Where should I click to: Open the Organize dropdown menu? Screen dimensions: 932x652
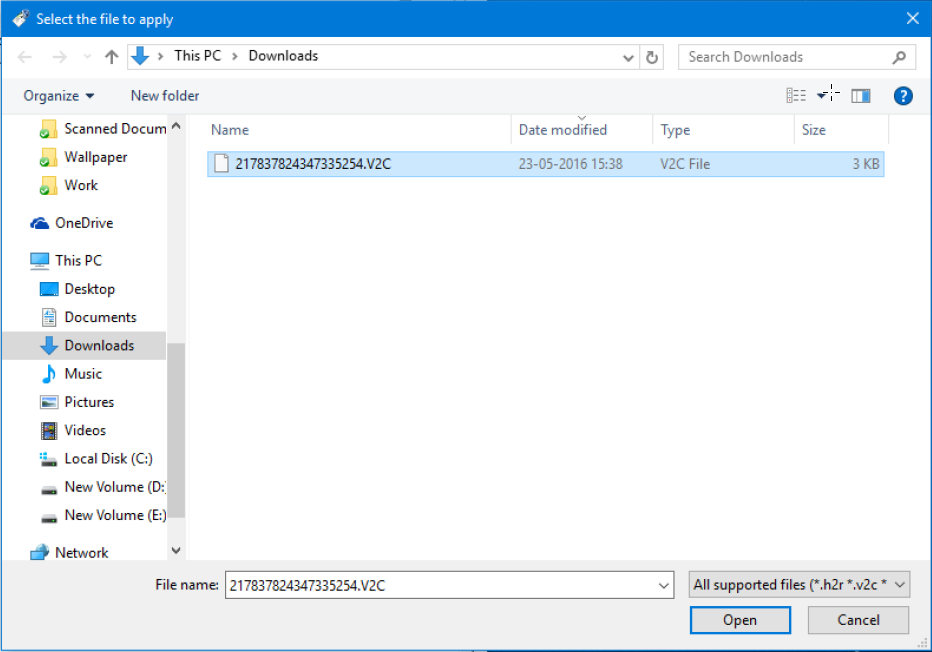click(59, 96)
